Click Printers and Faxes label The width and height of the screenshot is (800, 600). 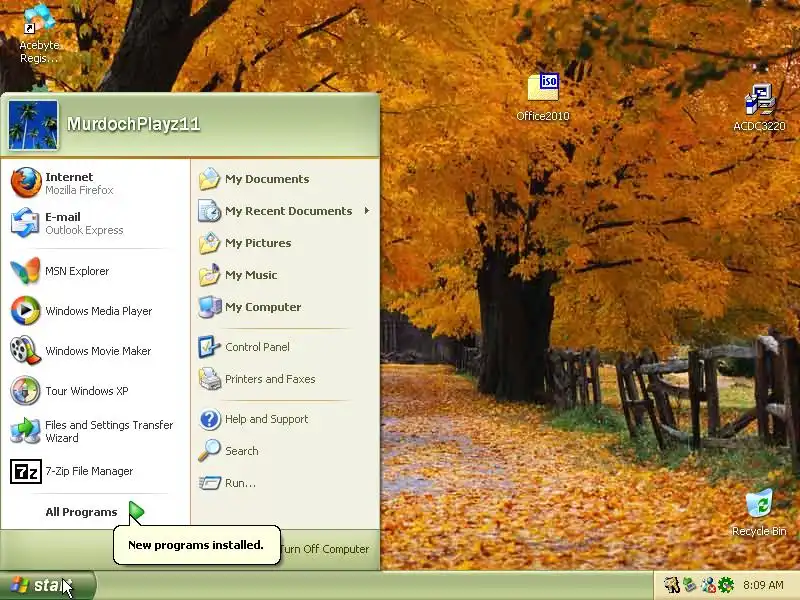point(270,379)
